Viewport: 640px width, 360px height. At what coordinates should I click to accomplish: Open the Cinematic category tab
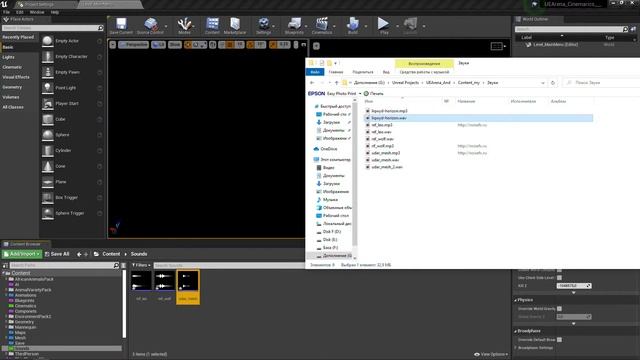click(x=20, y=67)
